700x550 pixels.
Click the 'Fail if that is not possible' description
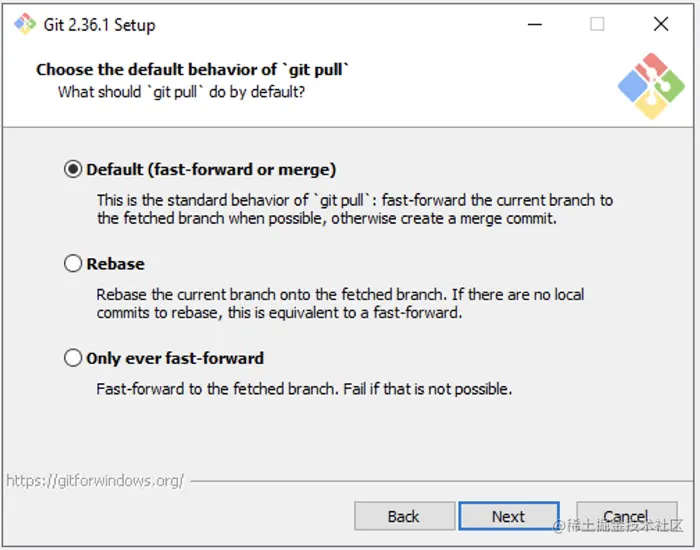coord(304,388)
